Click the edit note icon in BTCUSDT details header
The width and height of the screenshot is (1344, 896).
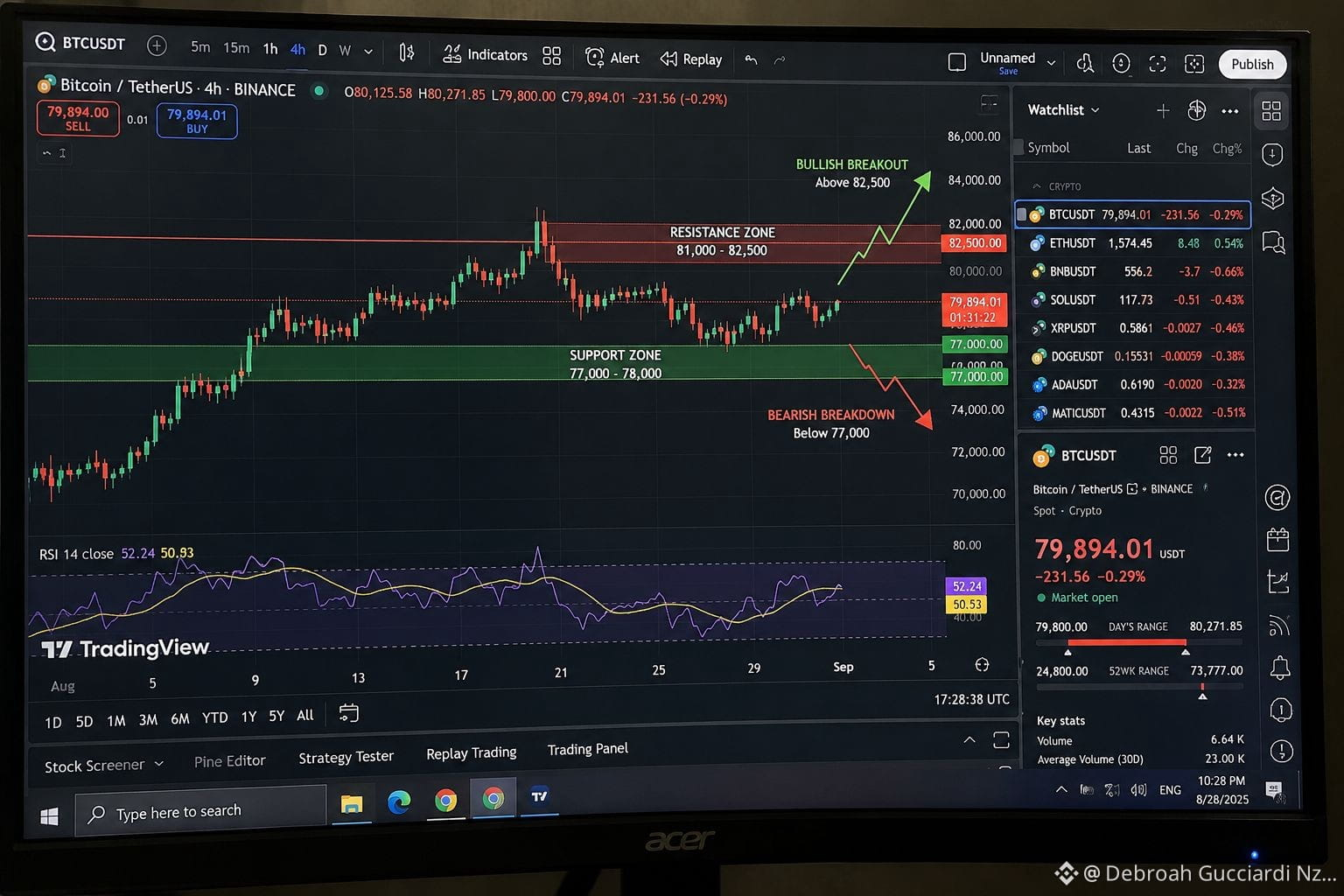1203,455
